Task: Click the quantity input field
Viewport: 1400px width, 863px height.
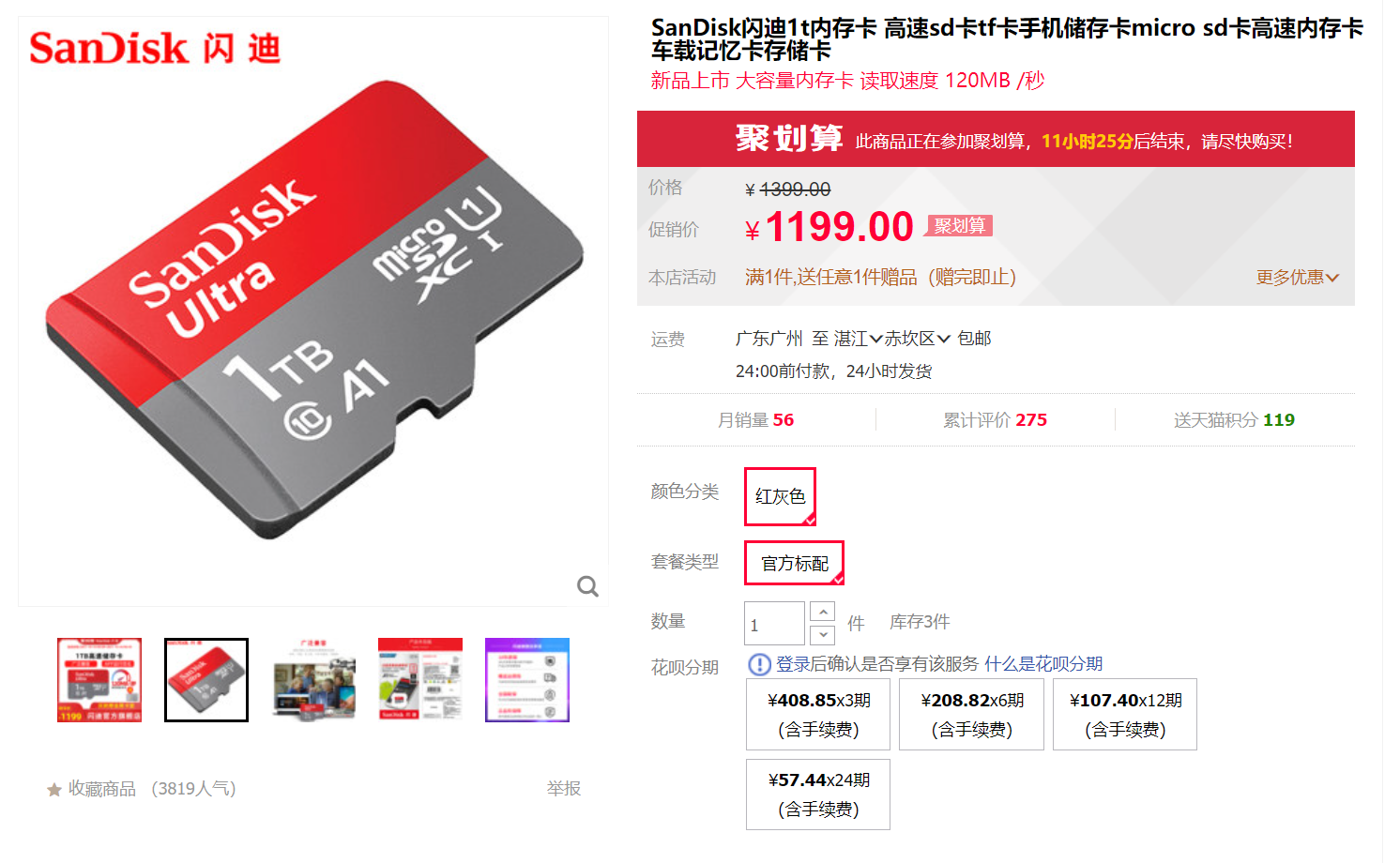Action: [774, 624]
